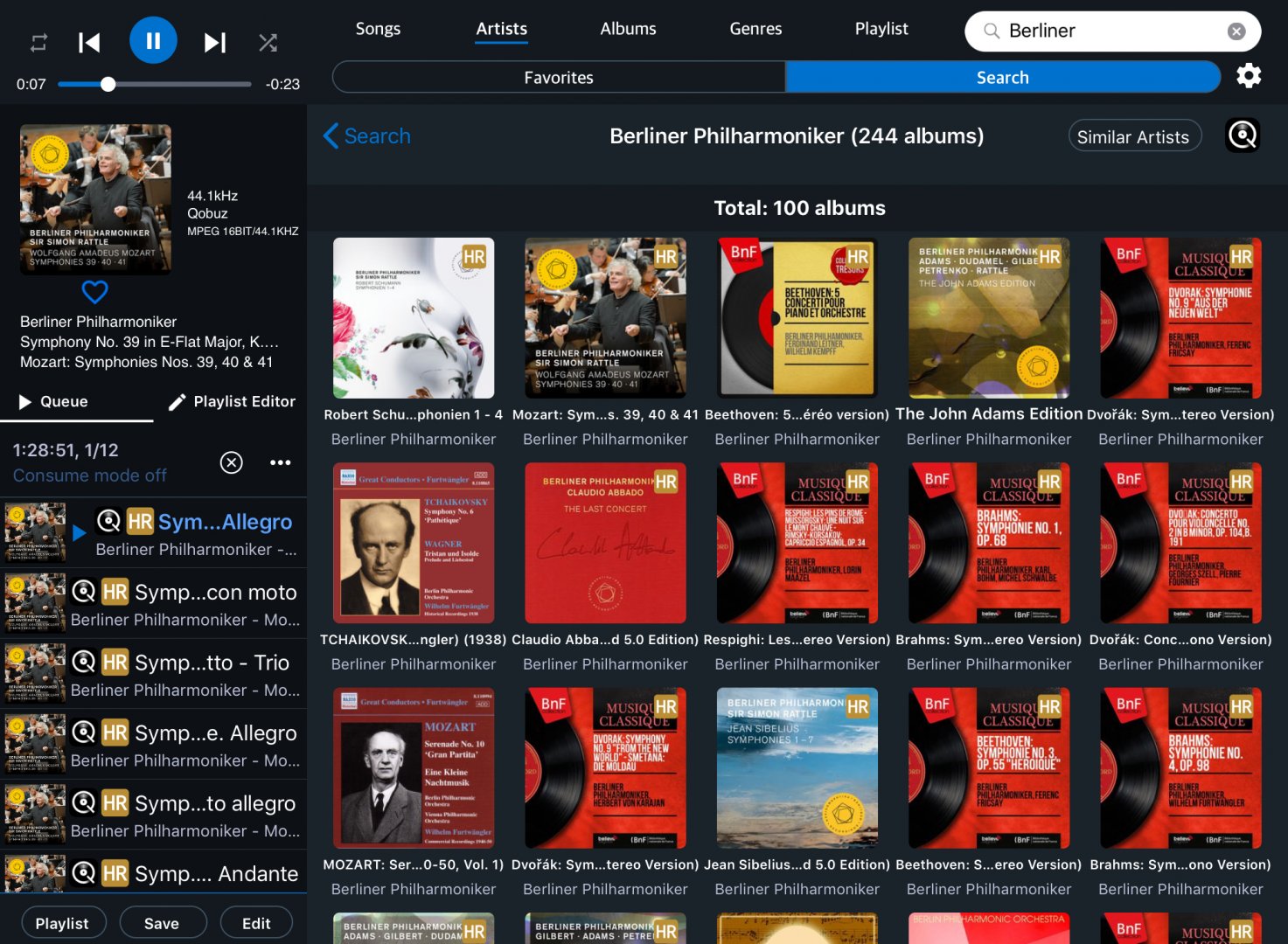Image resolution: width=1288 pixels, height=944 pixels.
Task: Open Mozart Serenade No. 10 album
Action: click(414, 768)
